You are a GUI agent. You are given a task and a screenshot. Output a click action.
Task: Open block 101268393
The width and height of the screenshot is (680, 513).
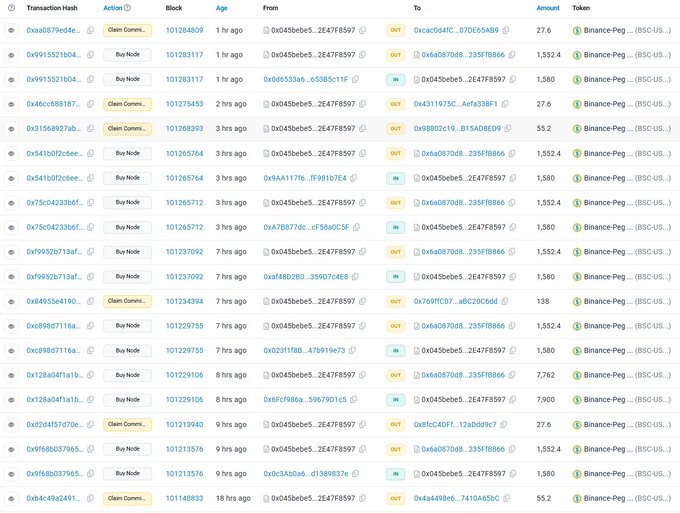(184, 129)
